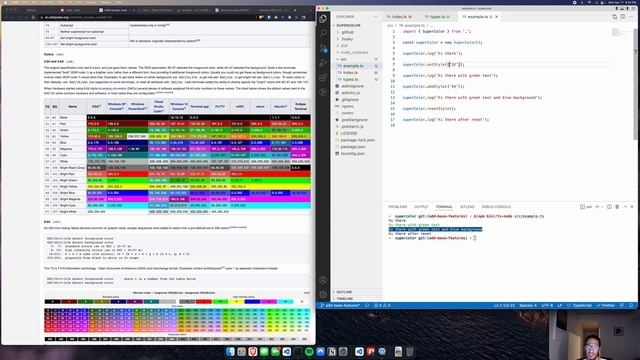Open Finder in the dock
640x360 pixels.
tap(230, 351)
